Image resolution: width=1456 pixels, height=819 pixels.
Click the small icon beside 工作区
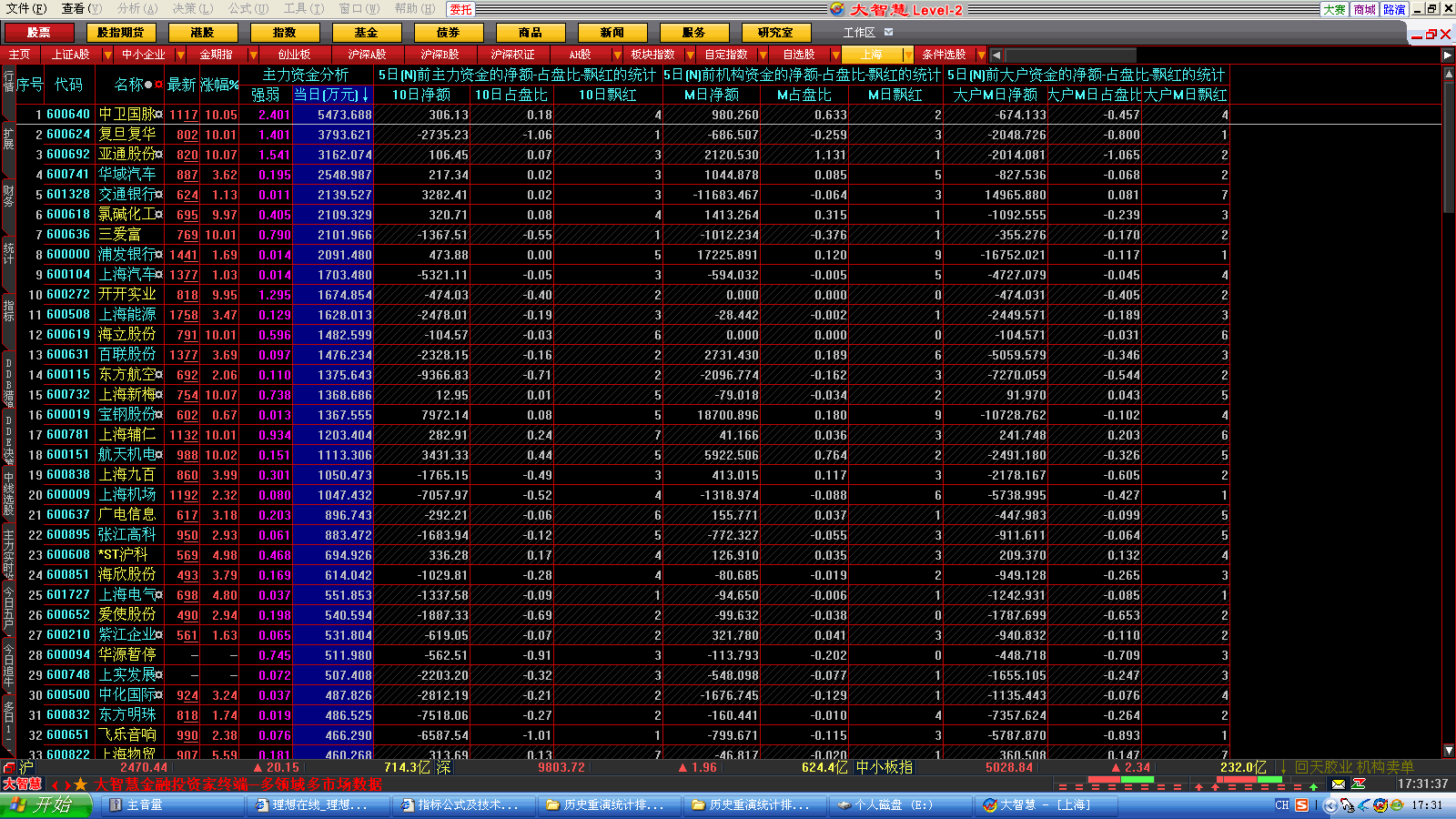pos(889,32)
